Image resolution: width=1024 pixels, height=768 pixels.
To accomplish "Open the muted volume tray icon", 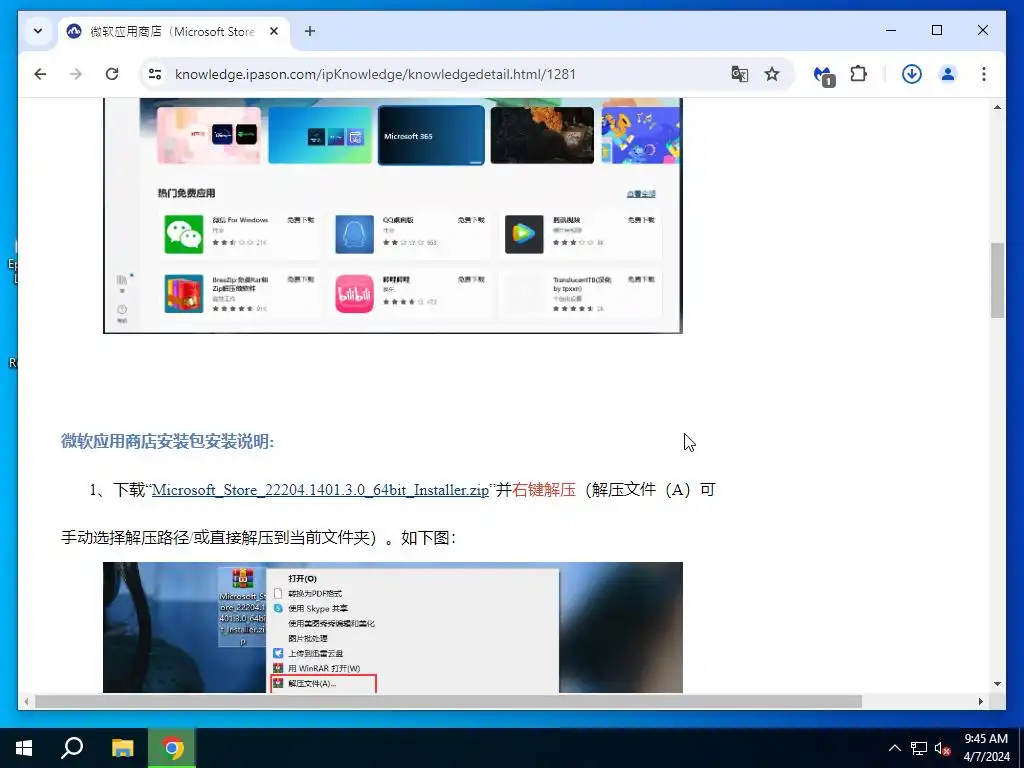I will click(942, 748).
